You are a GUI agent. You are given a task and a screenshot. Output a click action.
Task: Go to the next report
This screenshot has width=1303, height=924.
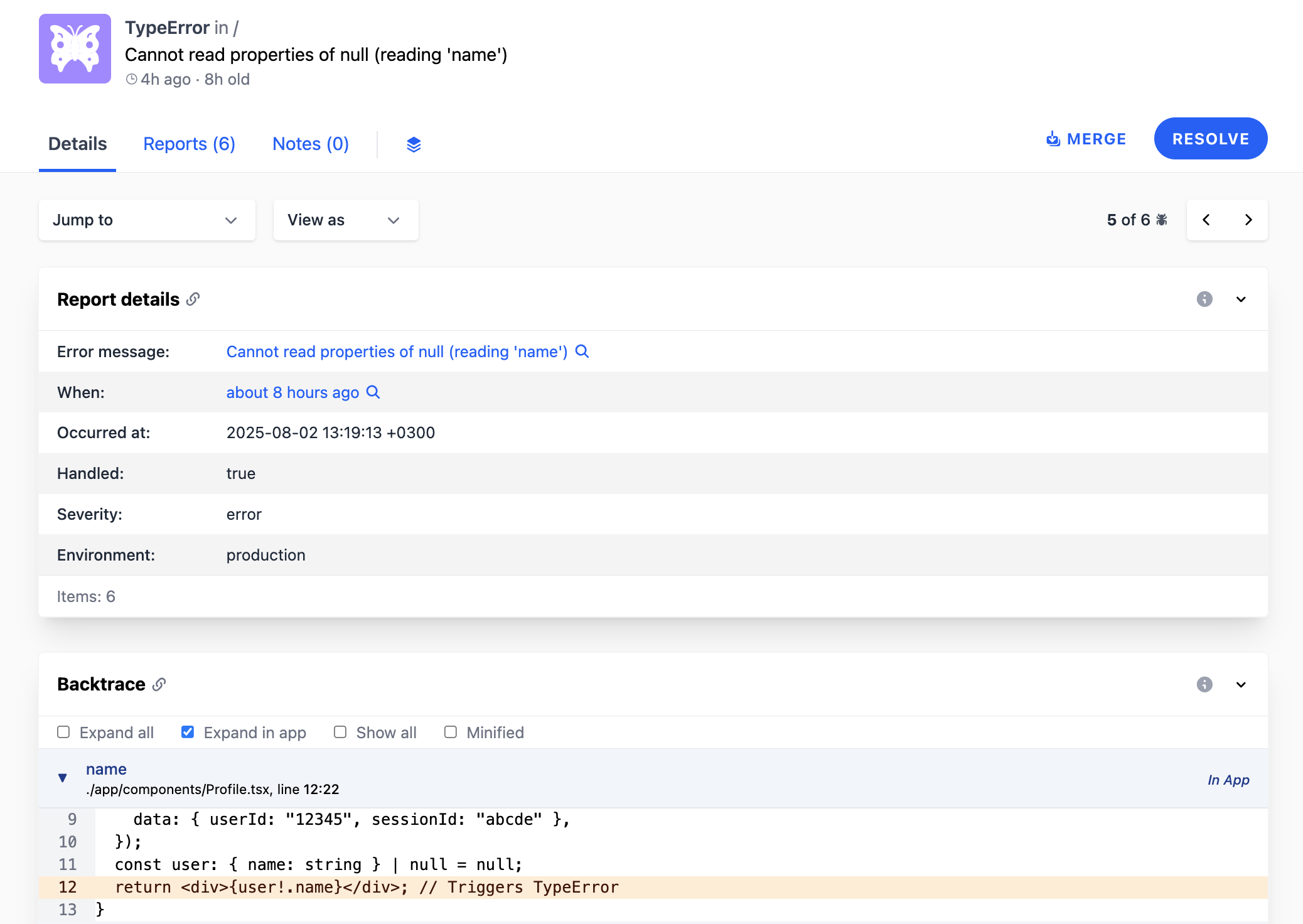click(1248, 220)
